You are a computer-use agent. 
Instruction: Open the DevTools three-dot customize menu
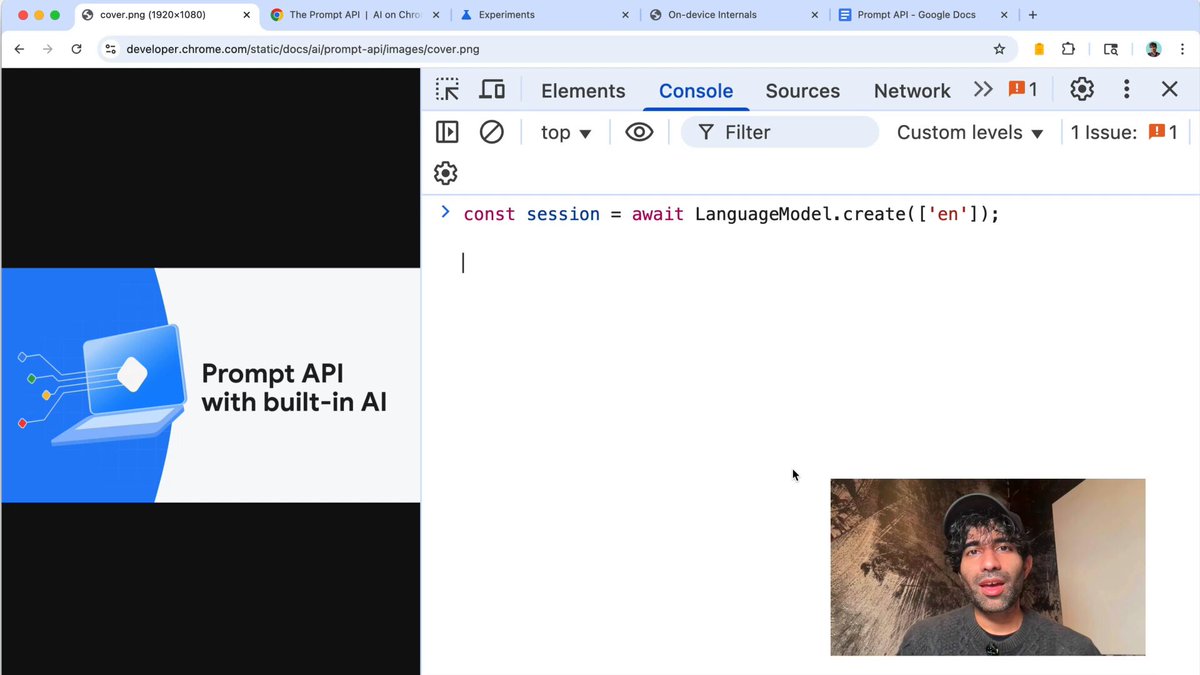click(1126, 90)
